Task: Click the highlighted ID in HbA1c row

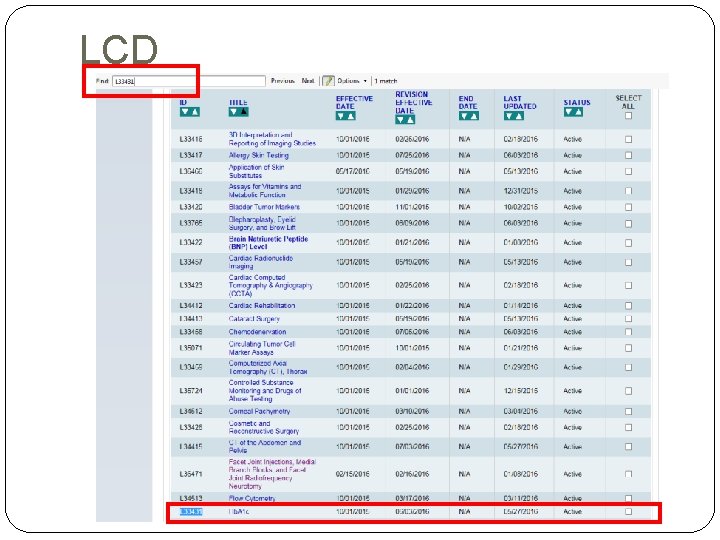Action: [191, 512]
